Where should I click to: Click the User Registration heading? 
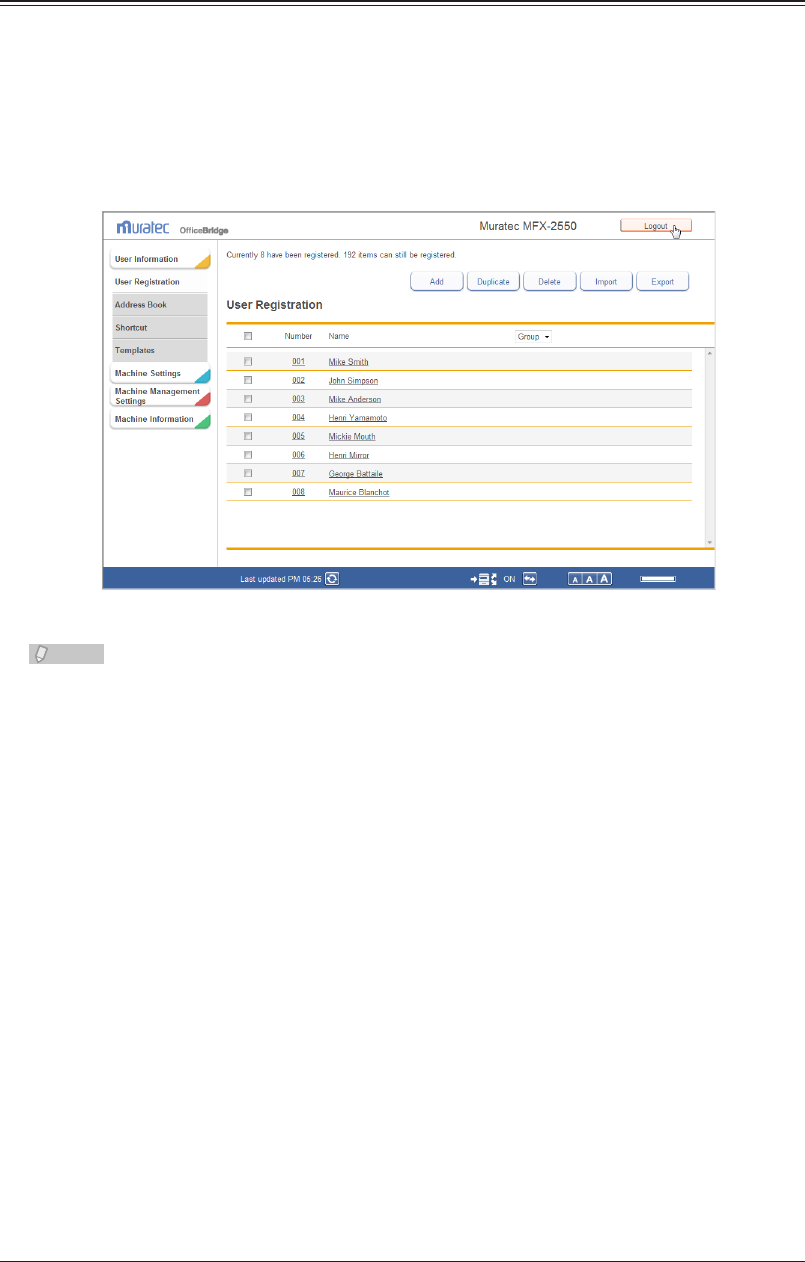point(274,304)
